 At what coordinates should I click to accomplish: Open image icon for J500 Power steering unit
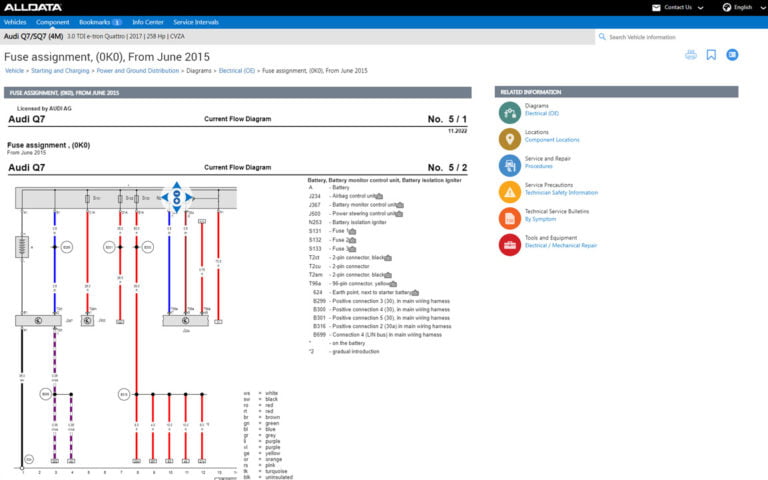(399, 214)
